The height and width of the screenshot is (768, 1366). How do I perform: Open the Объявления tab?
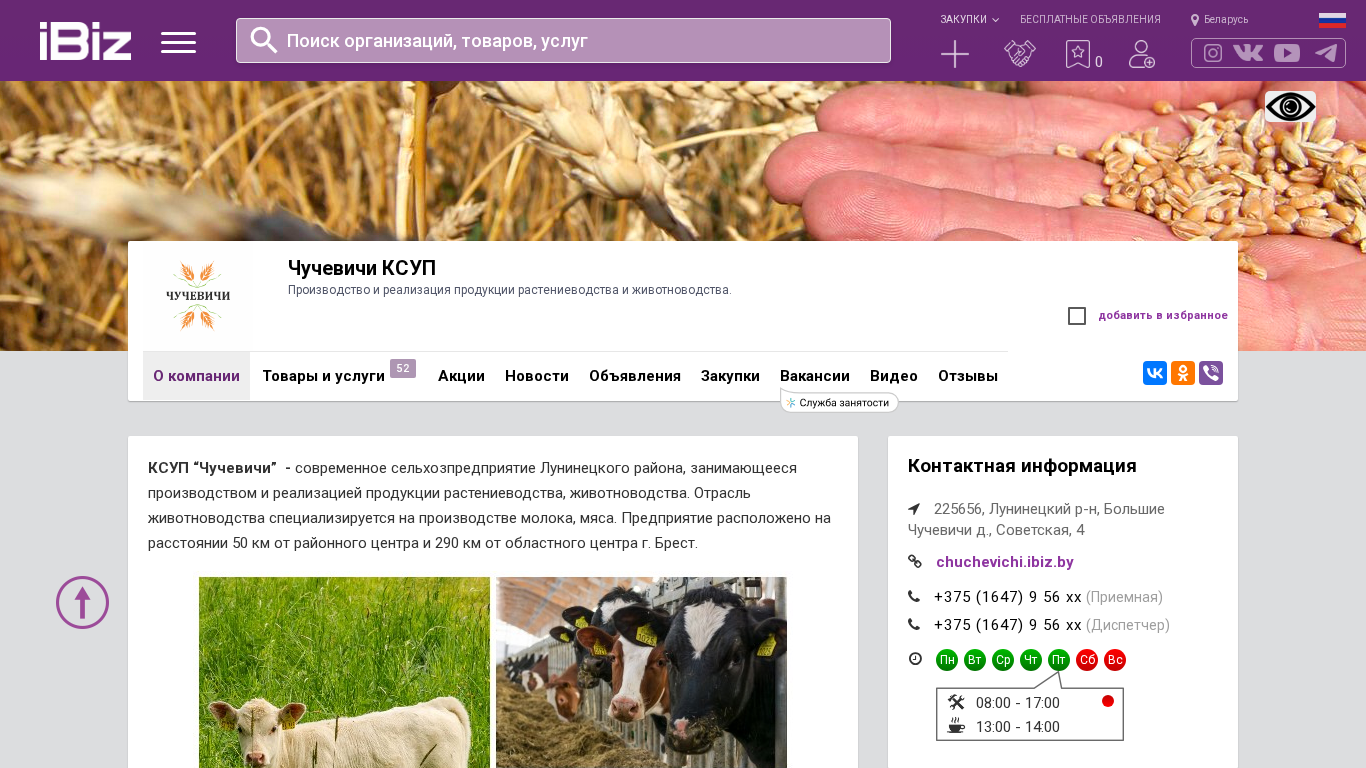click(x=635, y=376)
